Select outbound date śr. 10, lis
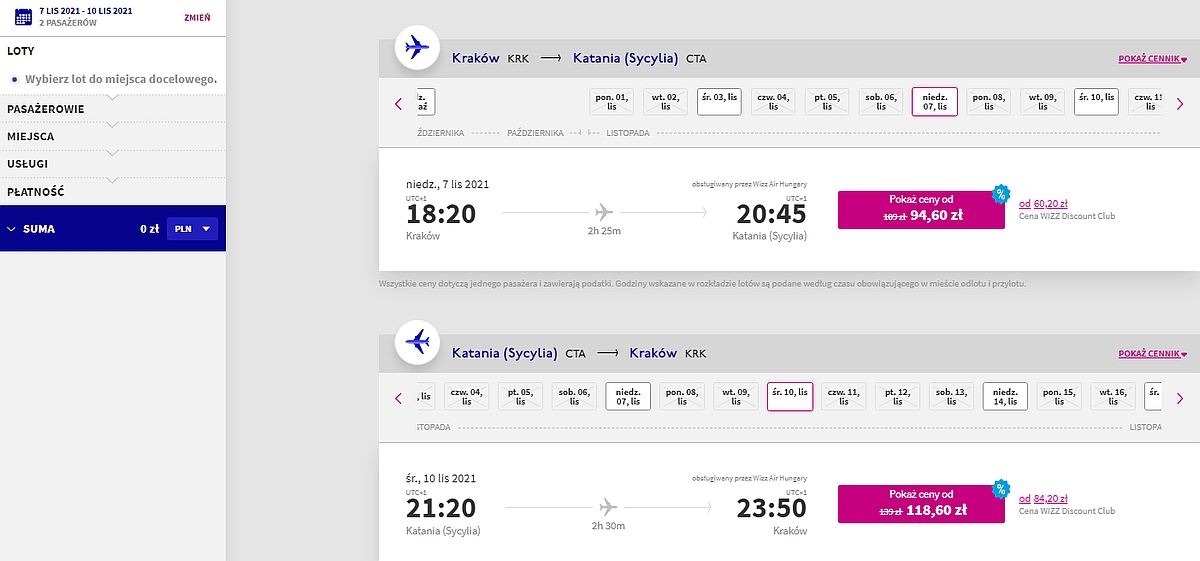The height and width of the screenshot is (561, 1200). click(x=1096, y=102)
